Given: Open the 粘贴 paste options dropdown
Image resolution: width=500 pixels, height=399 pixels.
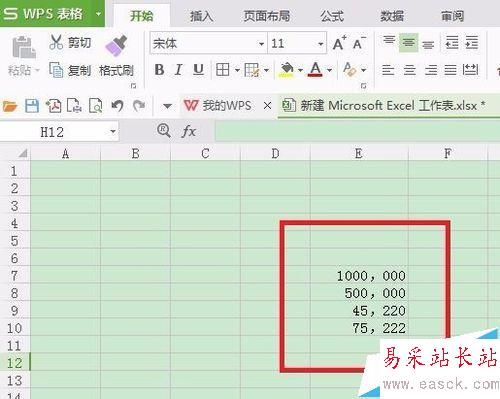Looking at the screenshot, I should click(37, 70).
